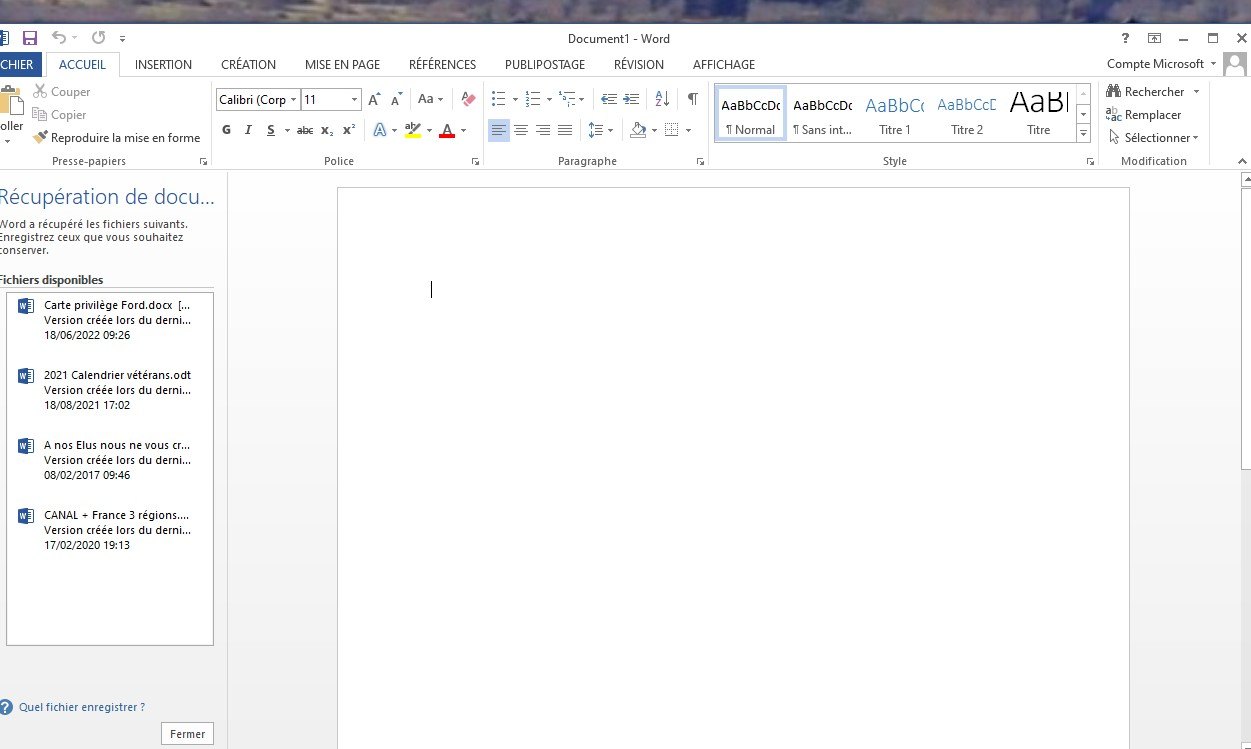The height and width of the screenshot is (749, 1251).
Task: Save the document with the floppy disk icon
Action: click(29, 38)
